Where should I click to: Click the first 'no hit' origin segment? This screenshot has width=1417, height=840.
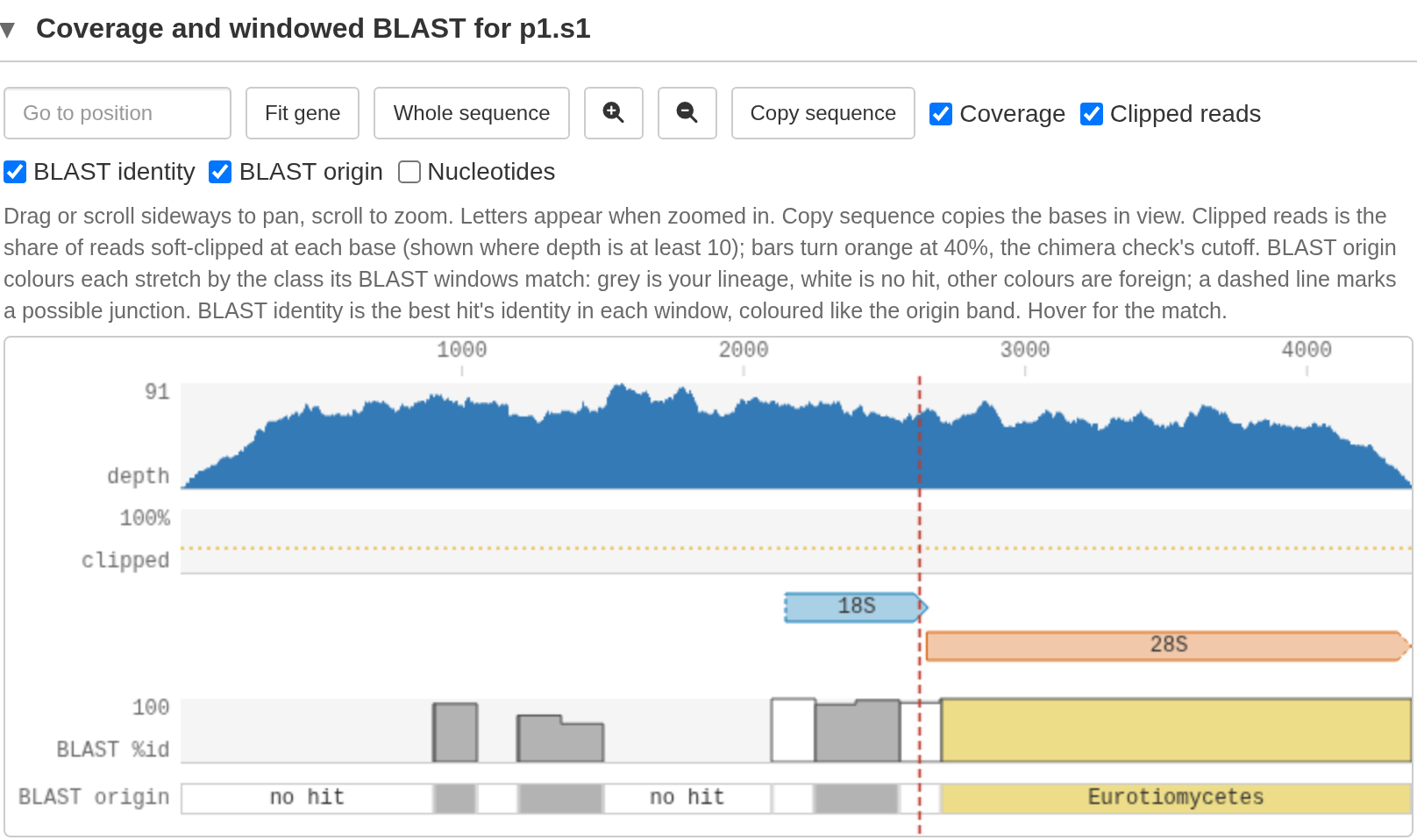coord(307,798)
